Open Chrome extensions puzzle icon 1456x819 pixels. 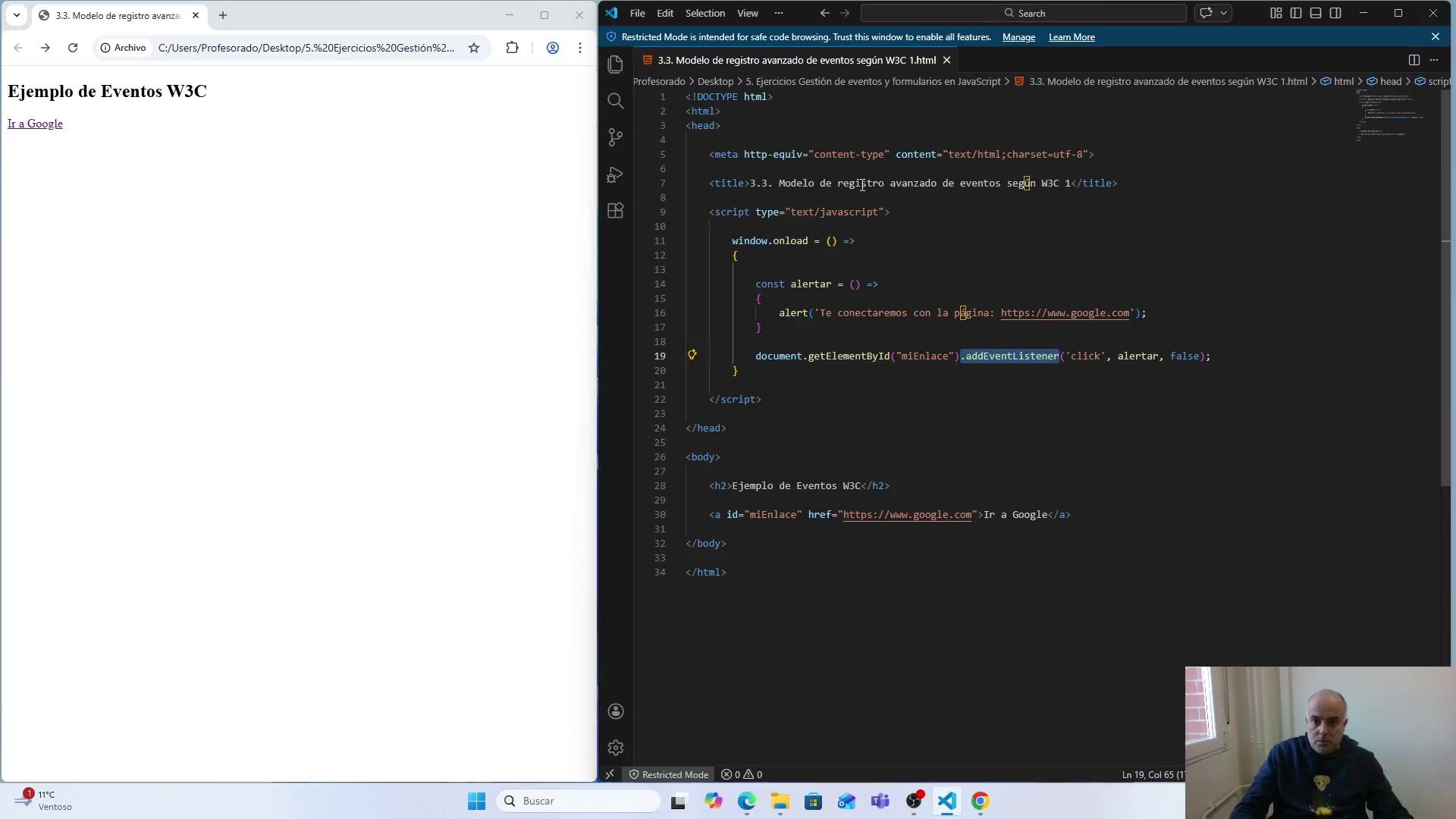click(513, 48)
